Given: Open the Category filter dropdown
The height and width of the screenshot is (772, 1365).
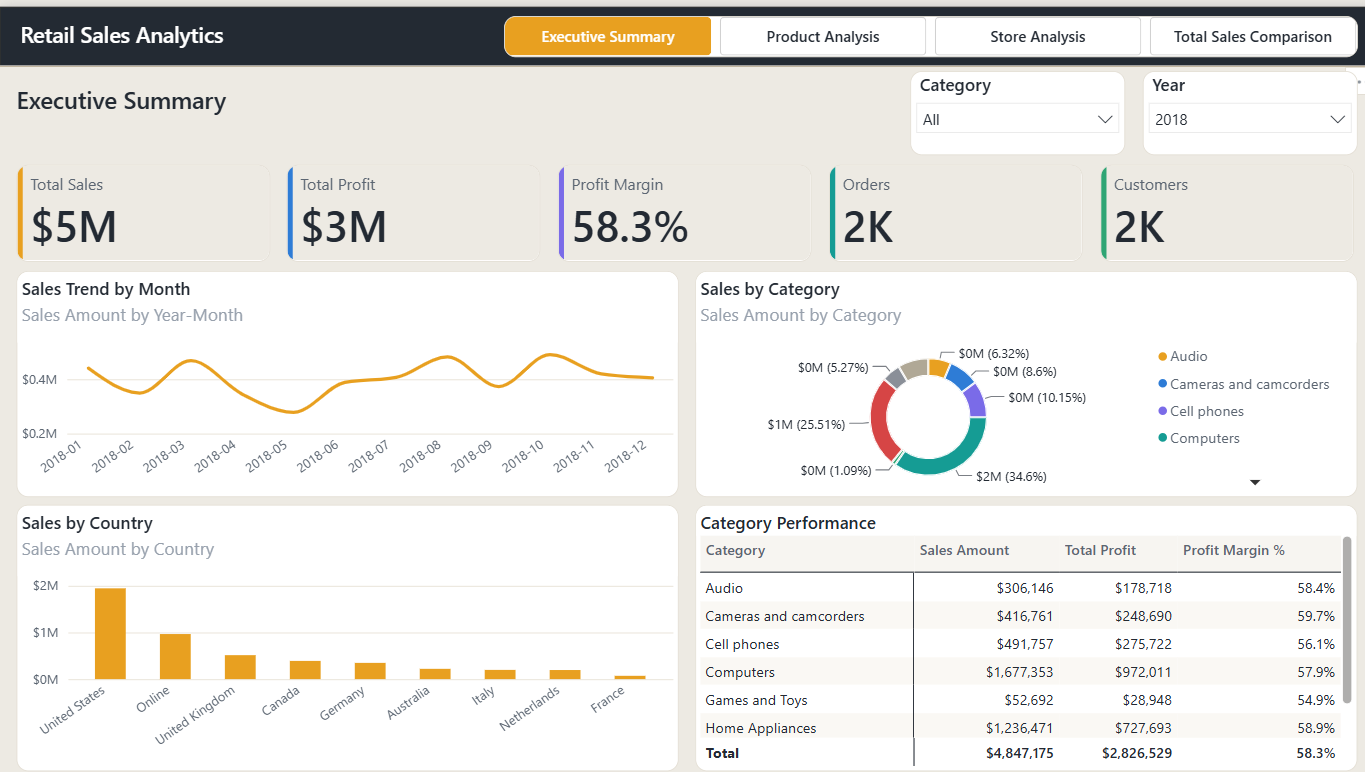Looking at the screenshot, I should point(1017,119).
